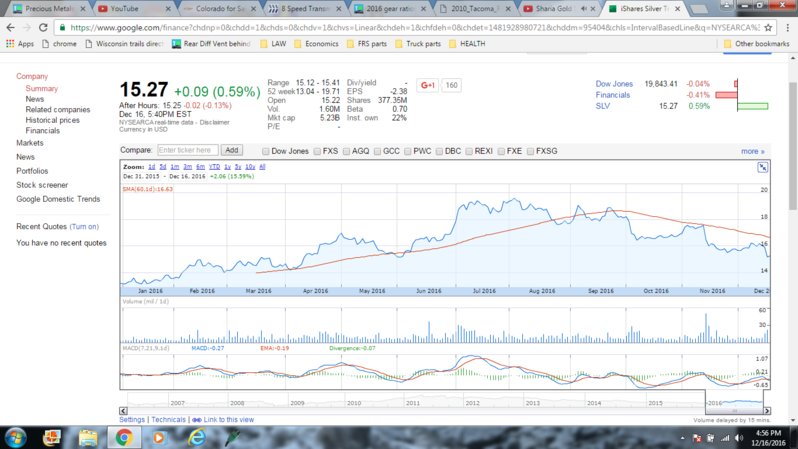The width and height of the screenshot is (798, 449).
Task: Set chart zoom to All
Action: point(262,167)
